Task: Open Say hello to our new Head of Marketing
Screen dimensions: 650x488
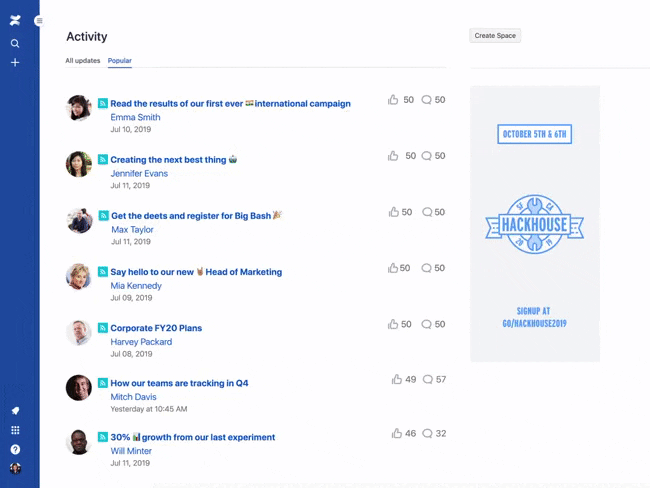Action: click(196, 272)
